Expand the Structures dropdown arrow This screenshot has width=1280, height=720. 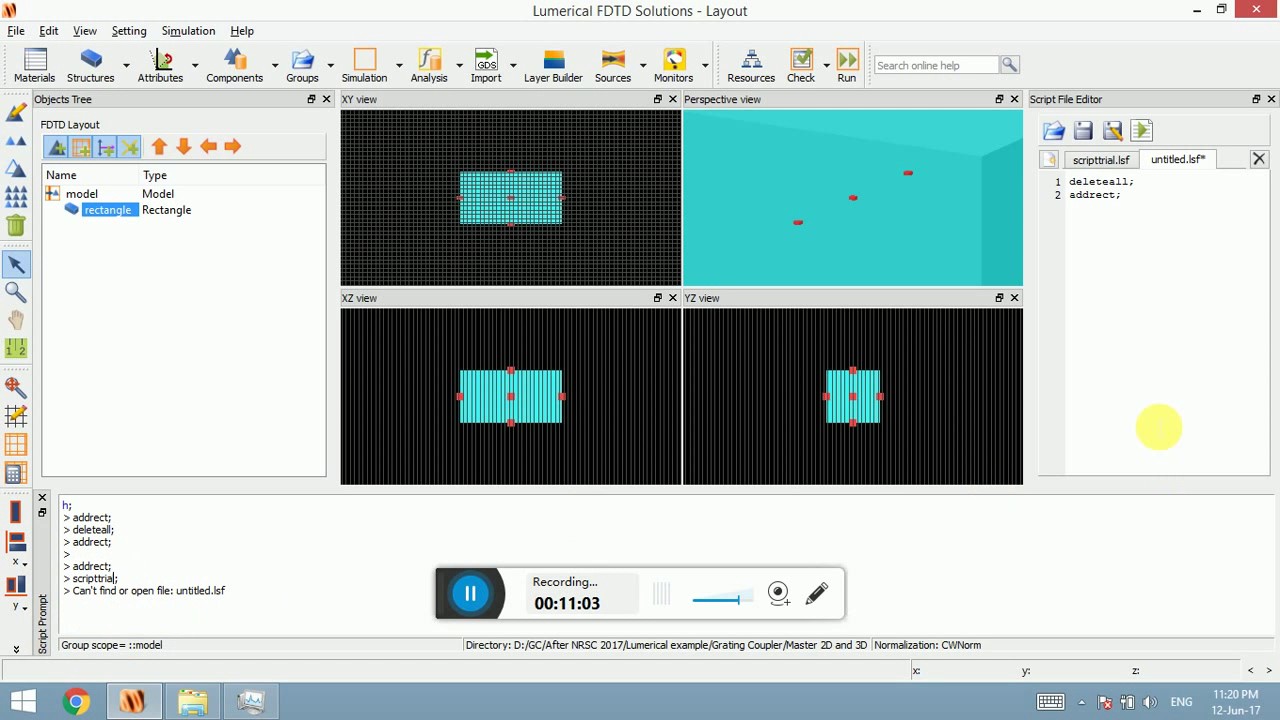[x=126, y=65]
